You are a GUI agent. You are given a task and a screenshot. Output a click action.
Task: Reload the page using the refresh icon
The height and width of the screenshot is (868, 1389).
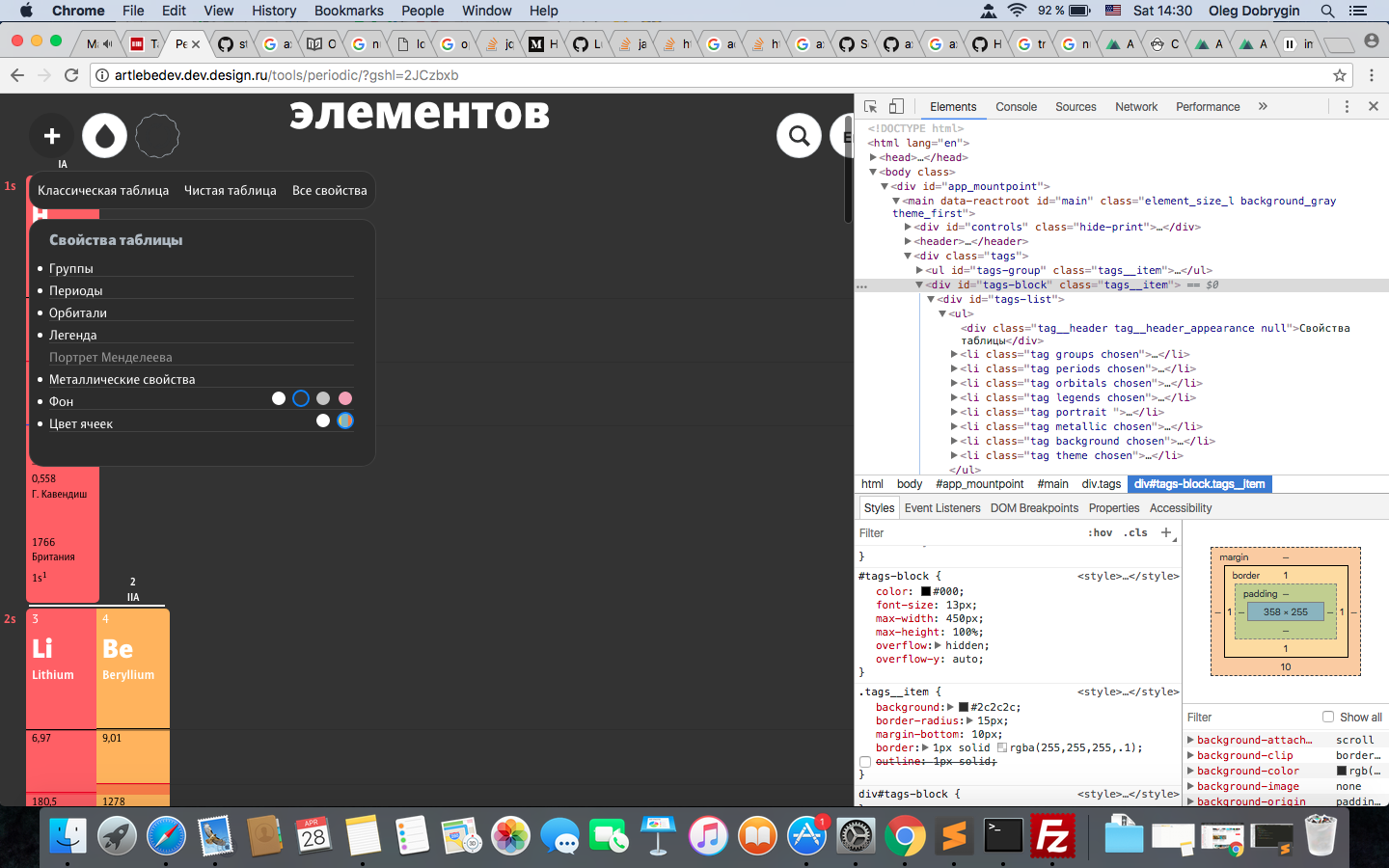pyautogui.click(x=71, y=75)
